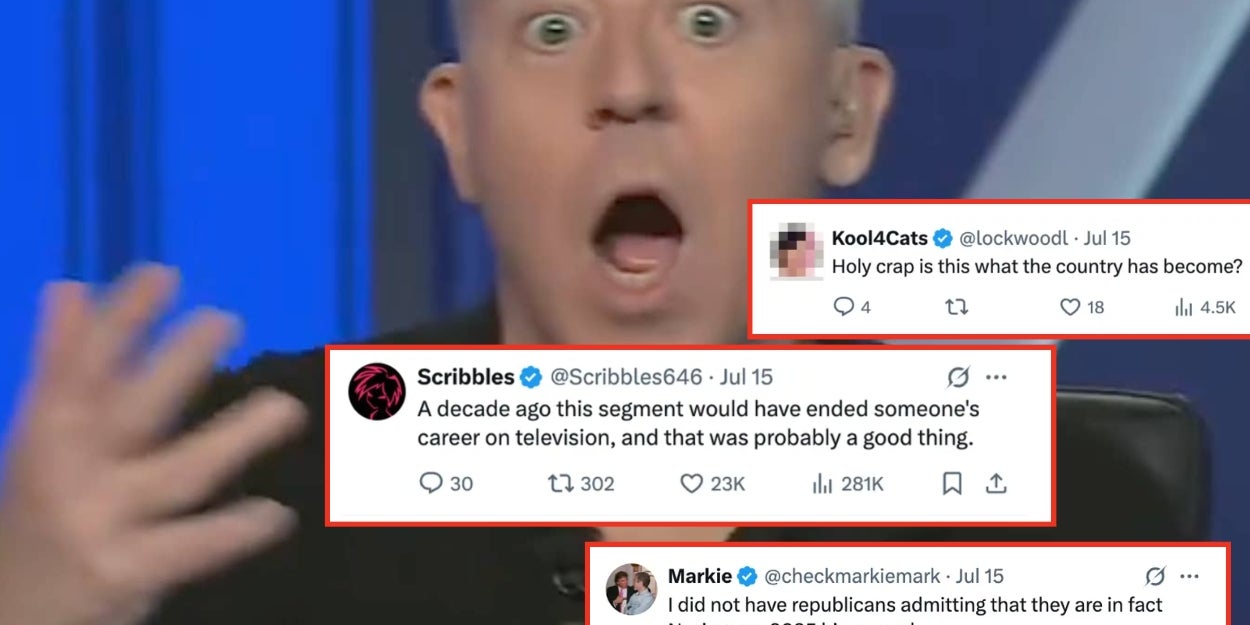Open the @Scribbles646 handle link
The image size is (1250, 625).
click(627, 377)
